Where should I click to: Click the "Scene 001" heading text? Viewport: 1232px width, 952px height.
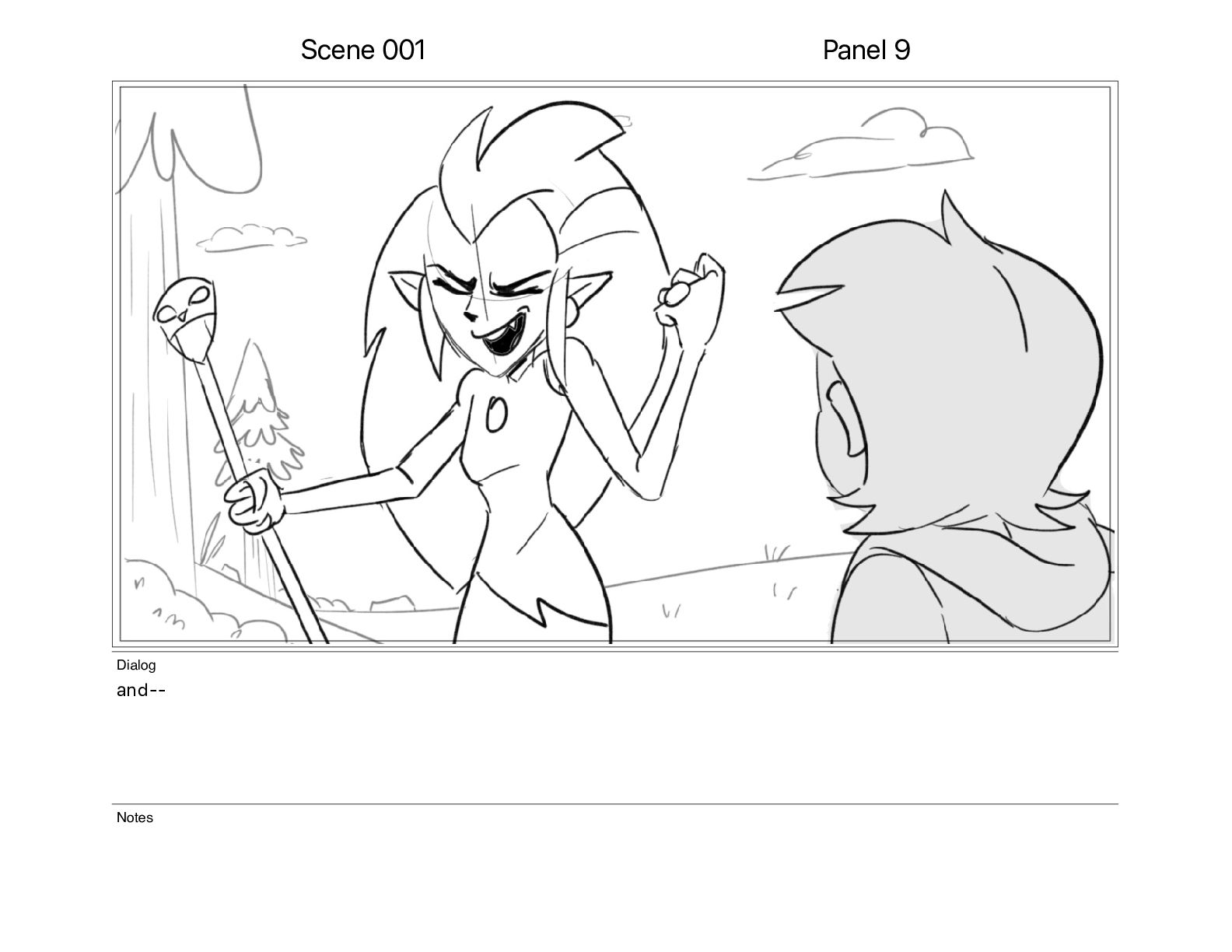363,51
